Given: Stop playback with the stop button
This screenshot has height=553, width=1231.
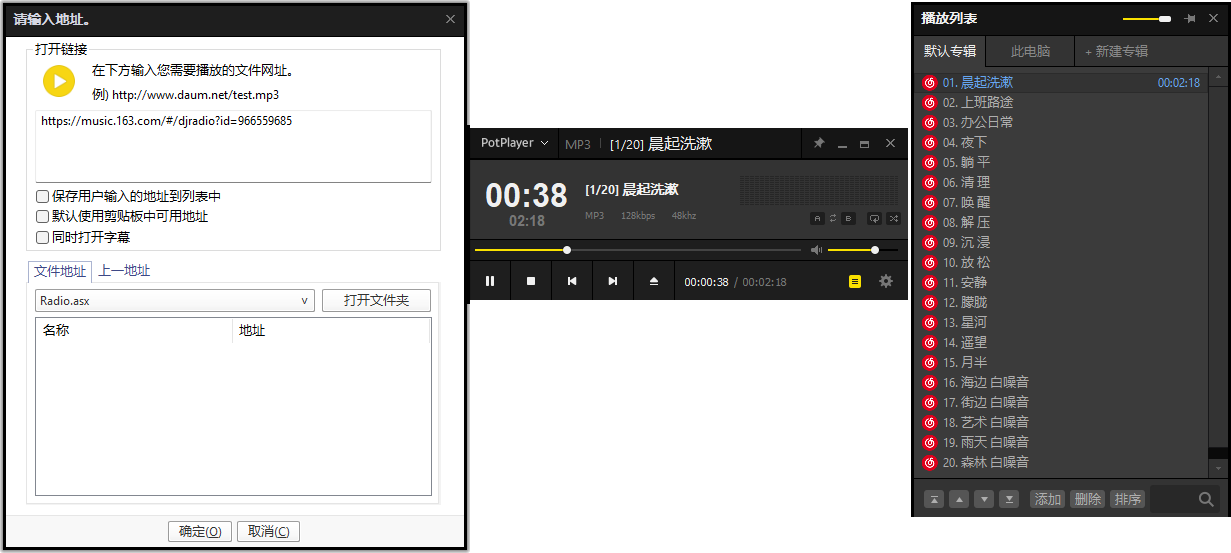Looking at the screenshot, I should pyautogui.click(x=531, y=281).
